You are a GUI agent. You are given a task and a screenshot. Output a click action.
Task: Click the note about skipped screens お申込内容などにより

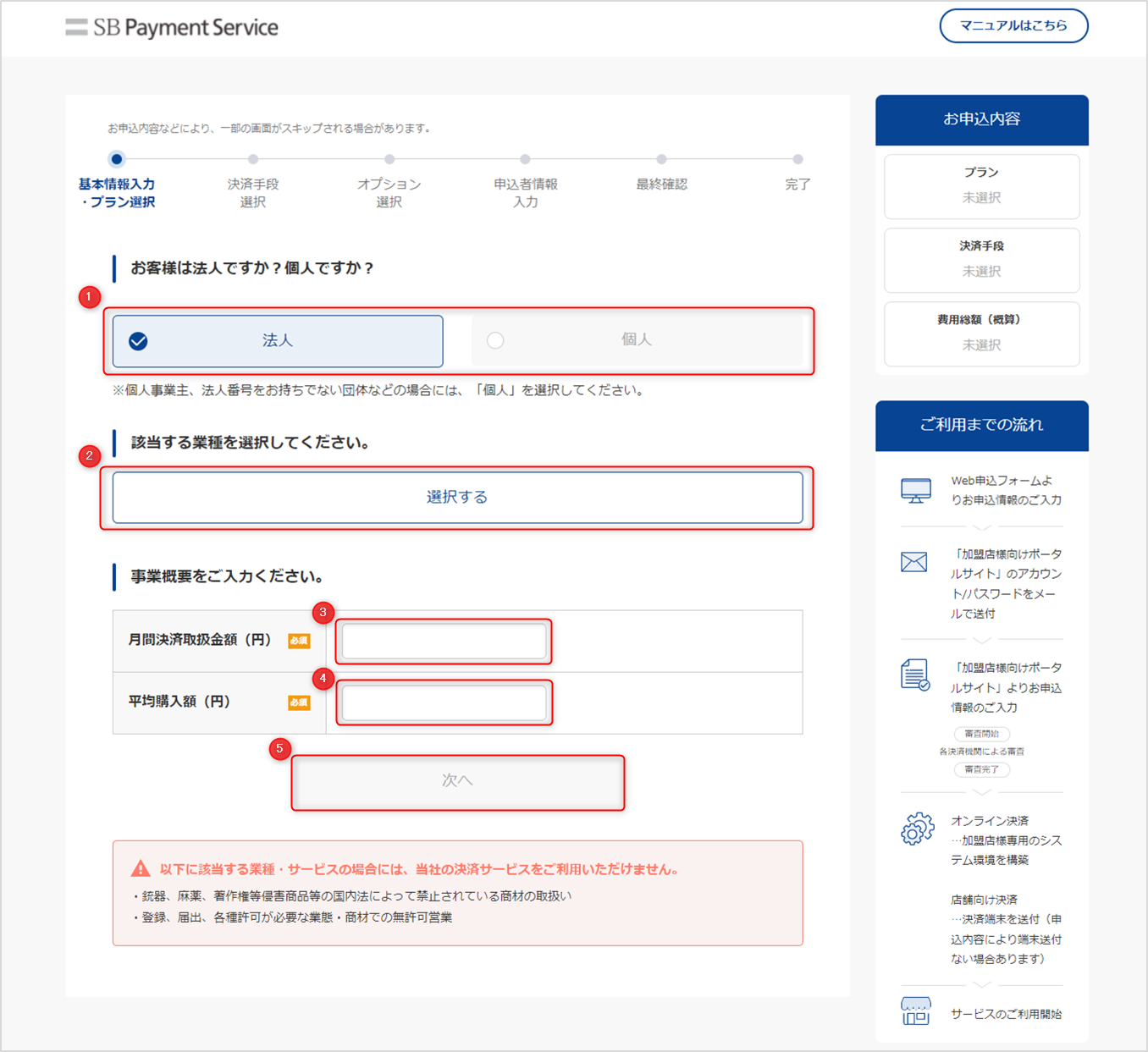pyautogui.click(x=271, y=129)
